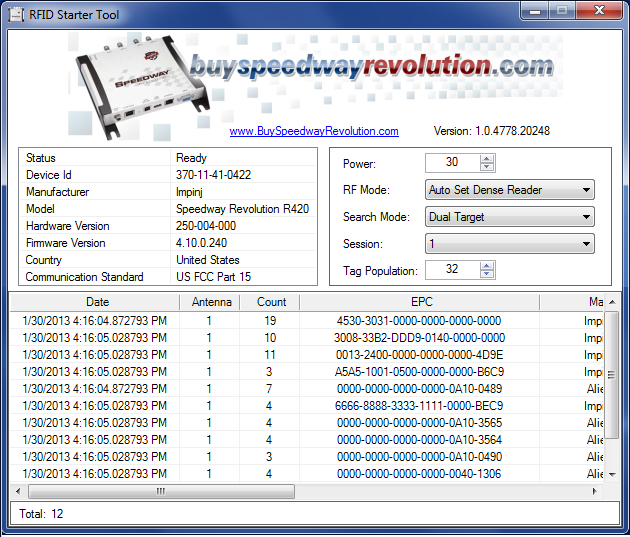Click the Tag Population field showing 32
This screenshot has height=537, width=630.
[452, 270]
